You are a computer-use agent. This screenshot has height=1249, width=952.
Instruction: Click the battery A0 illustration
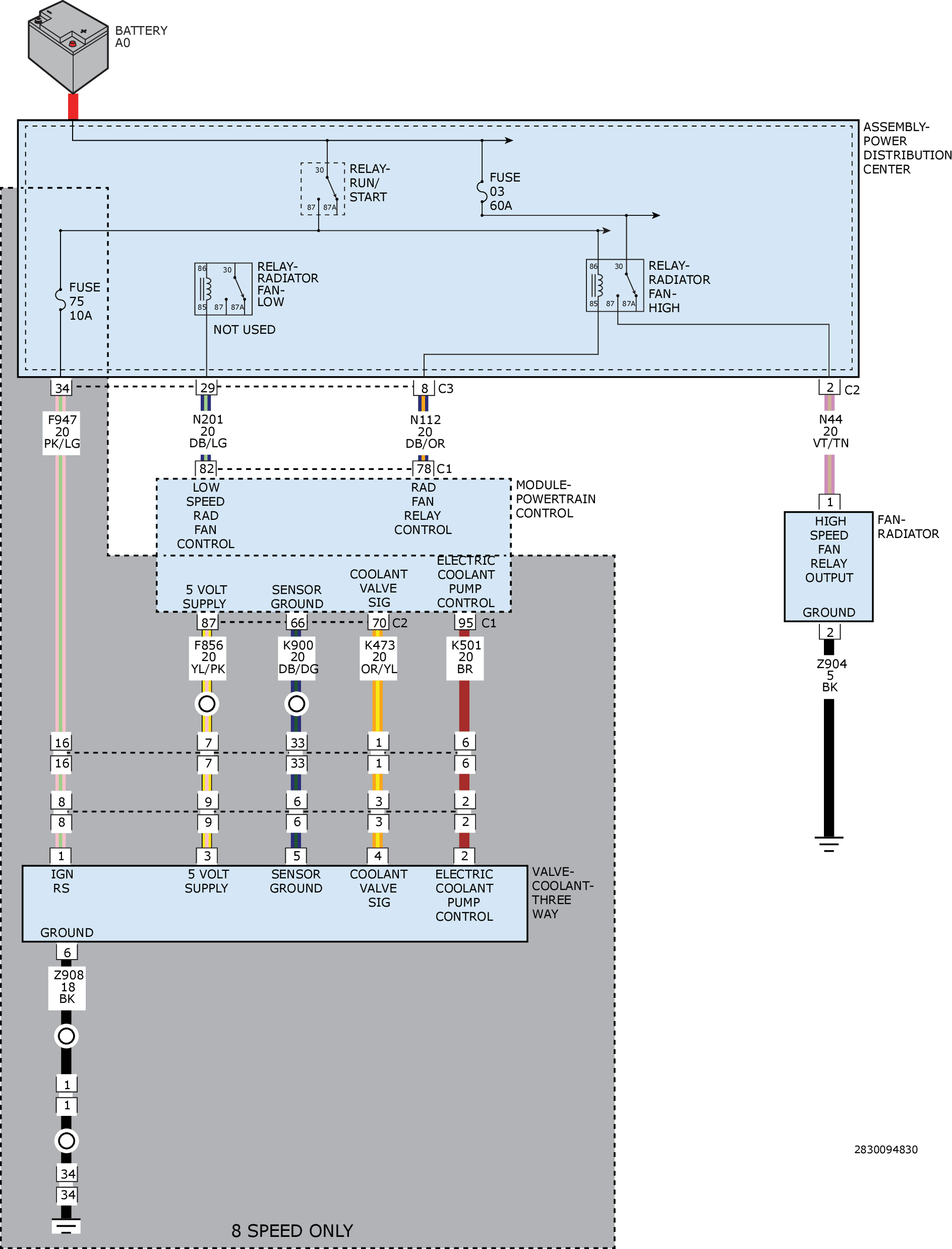68,46
